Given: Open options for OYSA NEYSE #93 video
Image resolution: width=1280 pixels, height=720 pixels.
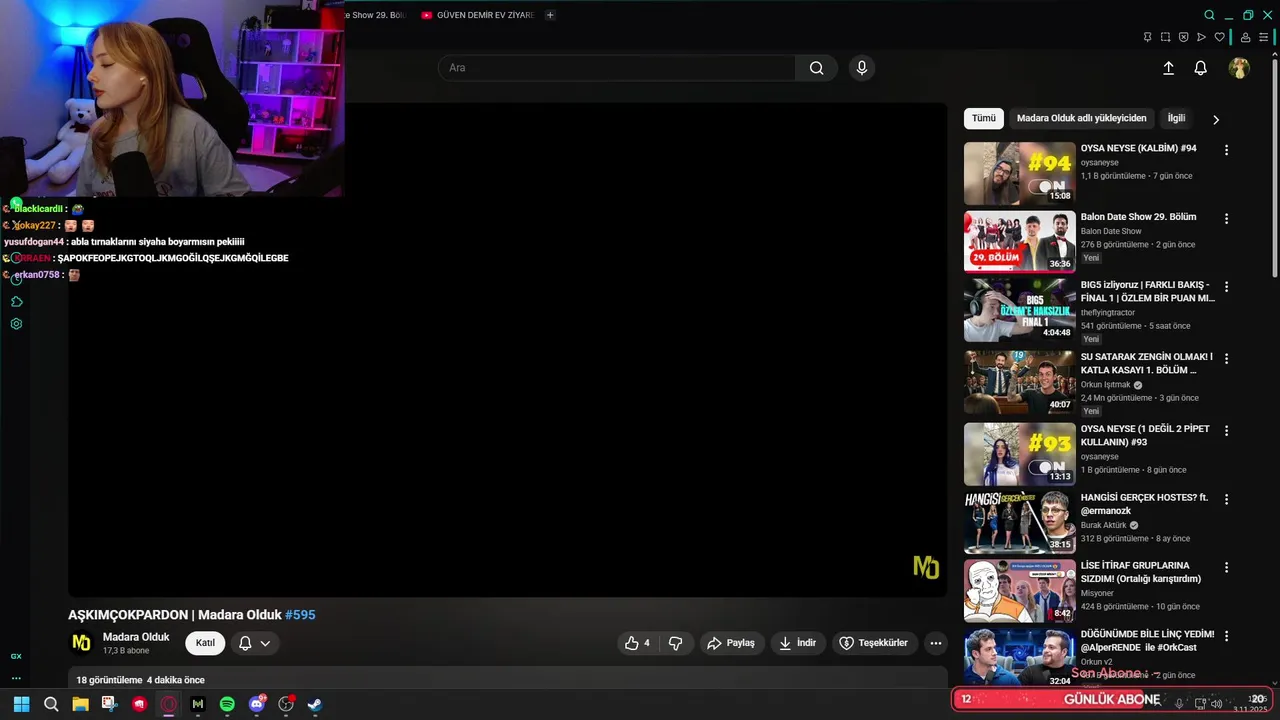Looking at the screenshot, I should point(1226,430).
